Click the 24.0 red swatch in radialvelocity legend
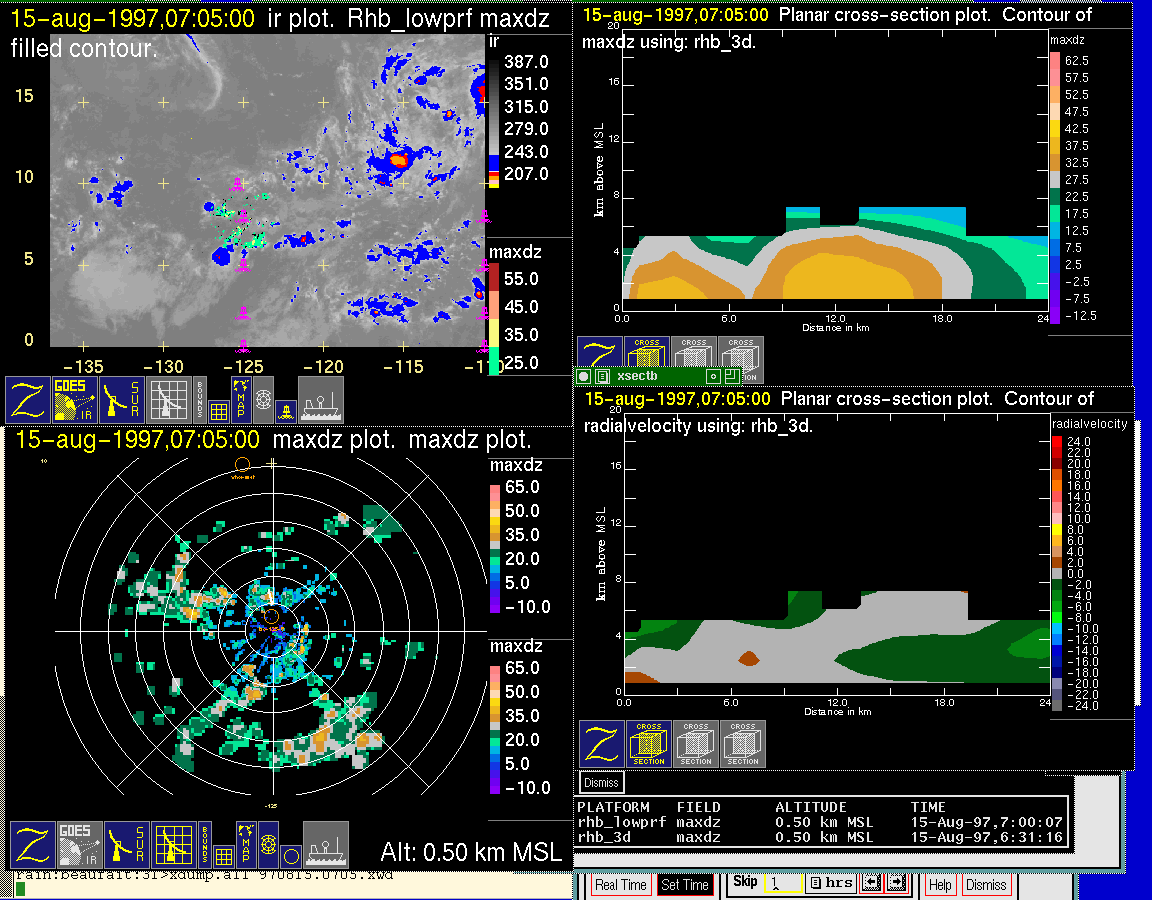 tap(1056, 441)
